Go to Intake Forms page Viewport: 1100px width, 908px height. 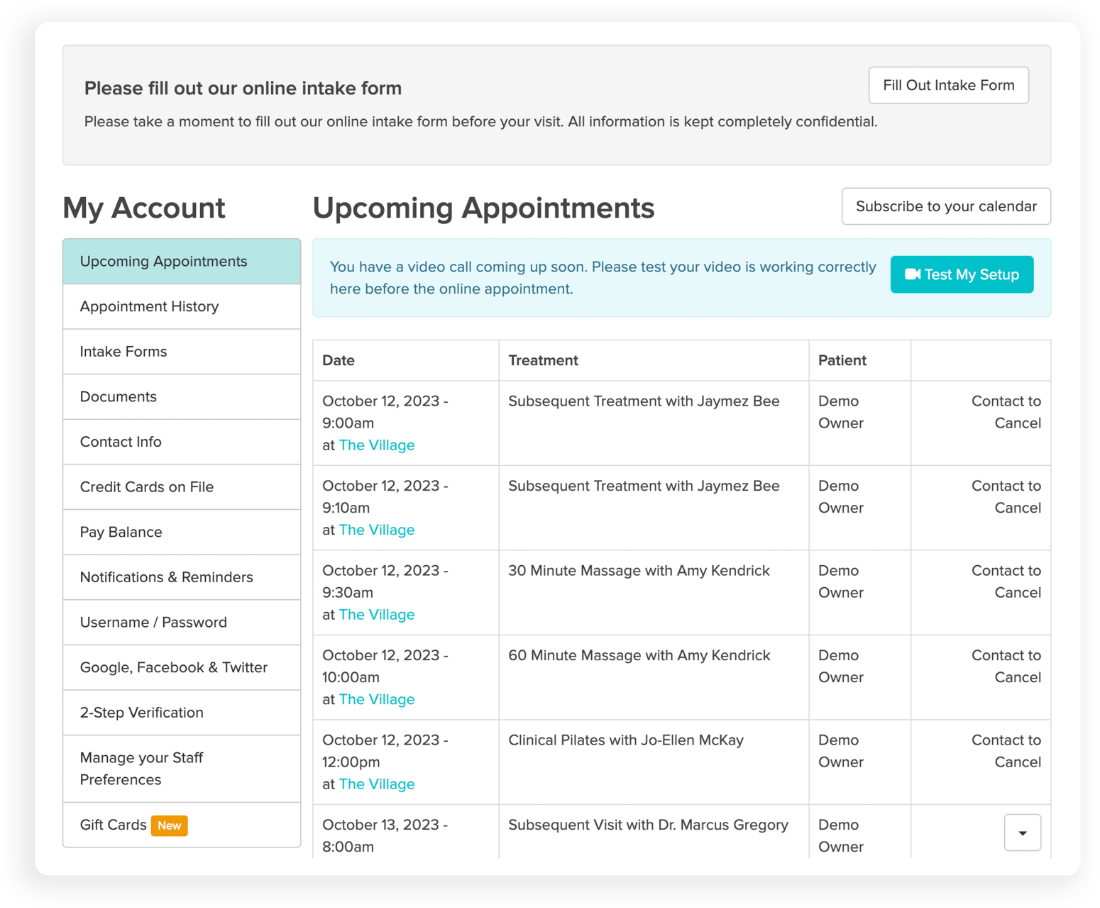click(181, 352)
